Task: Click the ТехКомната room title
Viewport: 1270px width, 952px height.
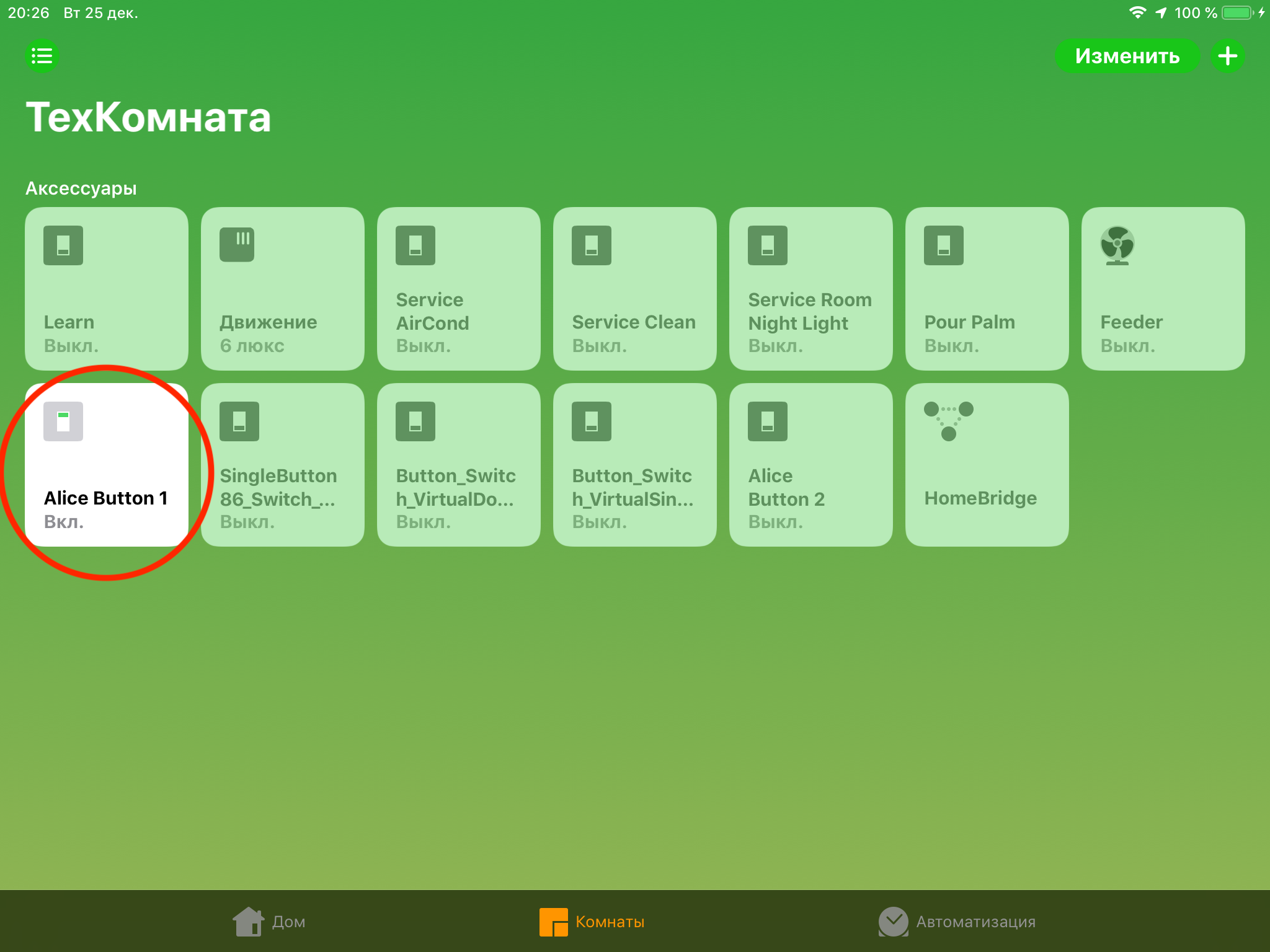Action: coord(148,117)
